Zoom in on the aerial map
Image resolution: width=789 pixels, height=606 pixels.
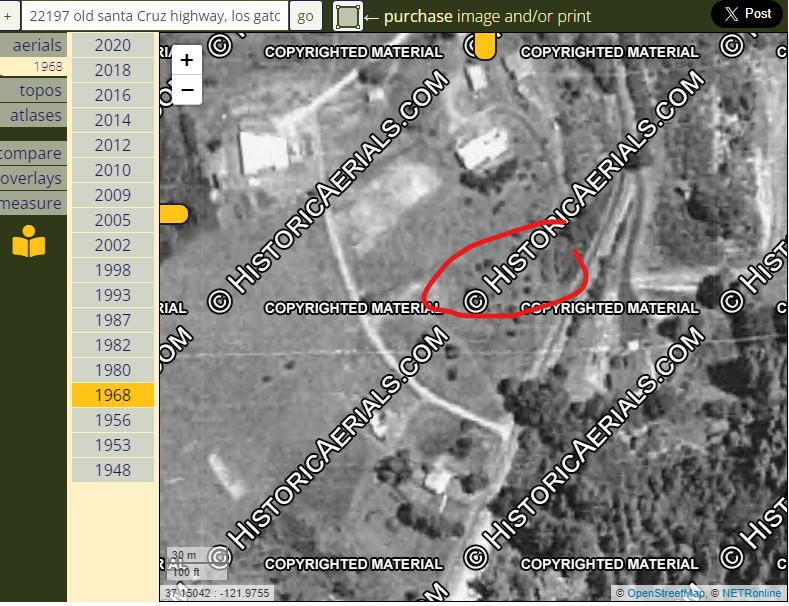[x=187, y=60]
